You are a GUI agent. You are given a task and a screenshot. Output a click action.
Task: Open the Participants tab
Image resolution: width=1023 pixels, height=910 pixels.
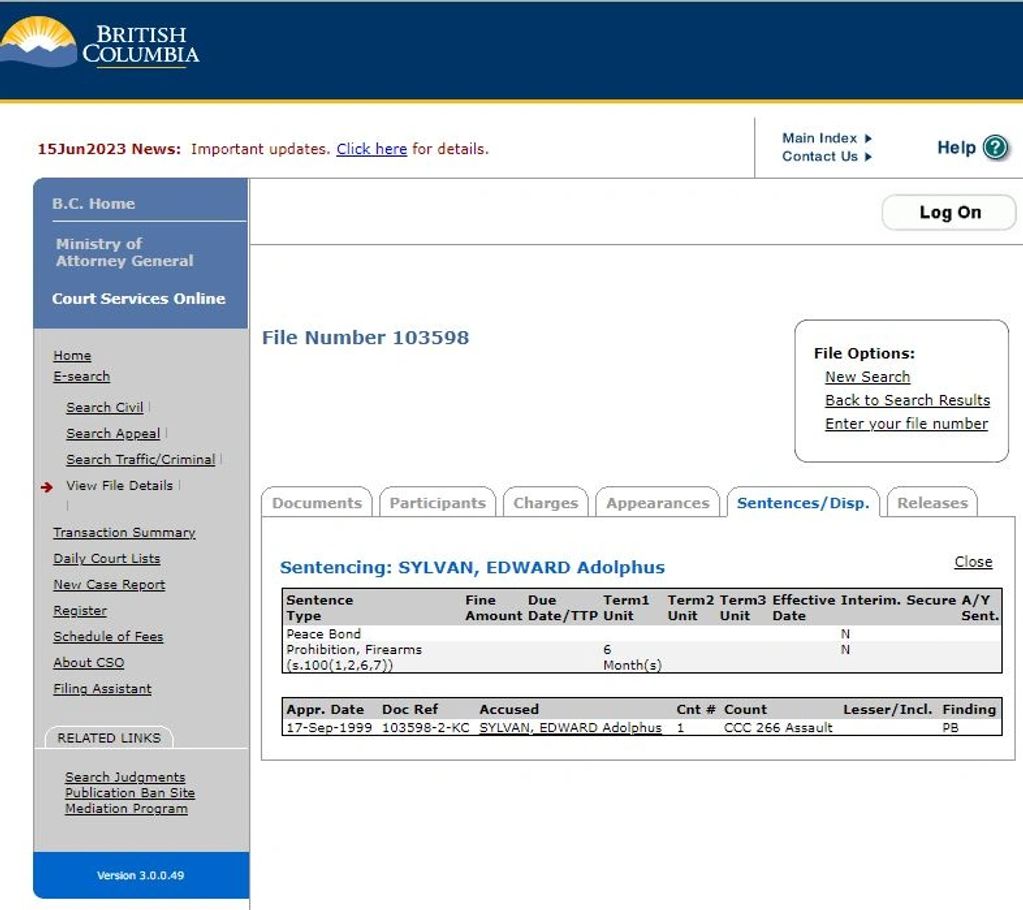tap(437, 503)
